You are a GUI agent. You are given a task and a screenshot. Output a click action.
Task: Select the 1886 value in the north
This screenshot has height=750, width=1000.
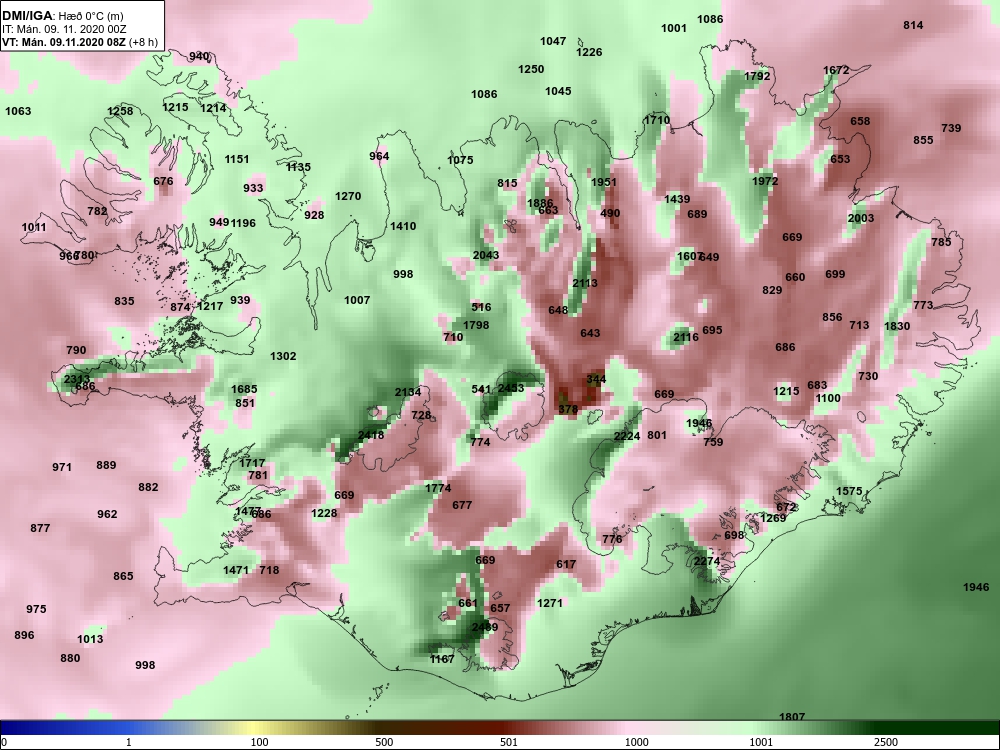540,203
